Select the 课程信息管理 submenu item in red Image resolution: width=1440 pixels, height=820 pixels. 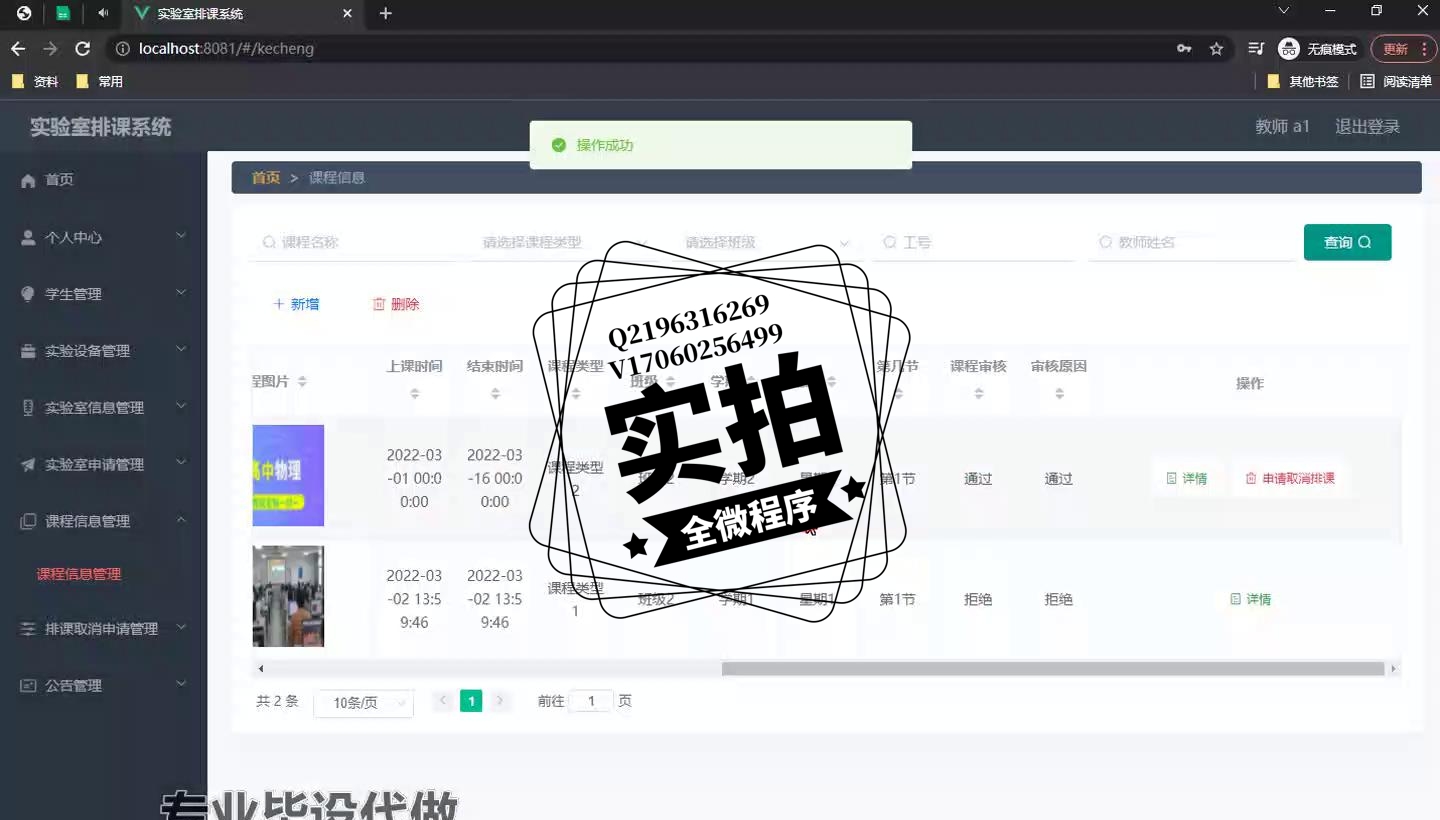click(79, 574)
